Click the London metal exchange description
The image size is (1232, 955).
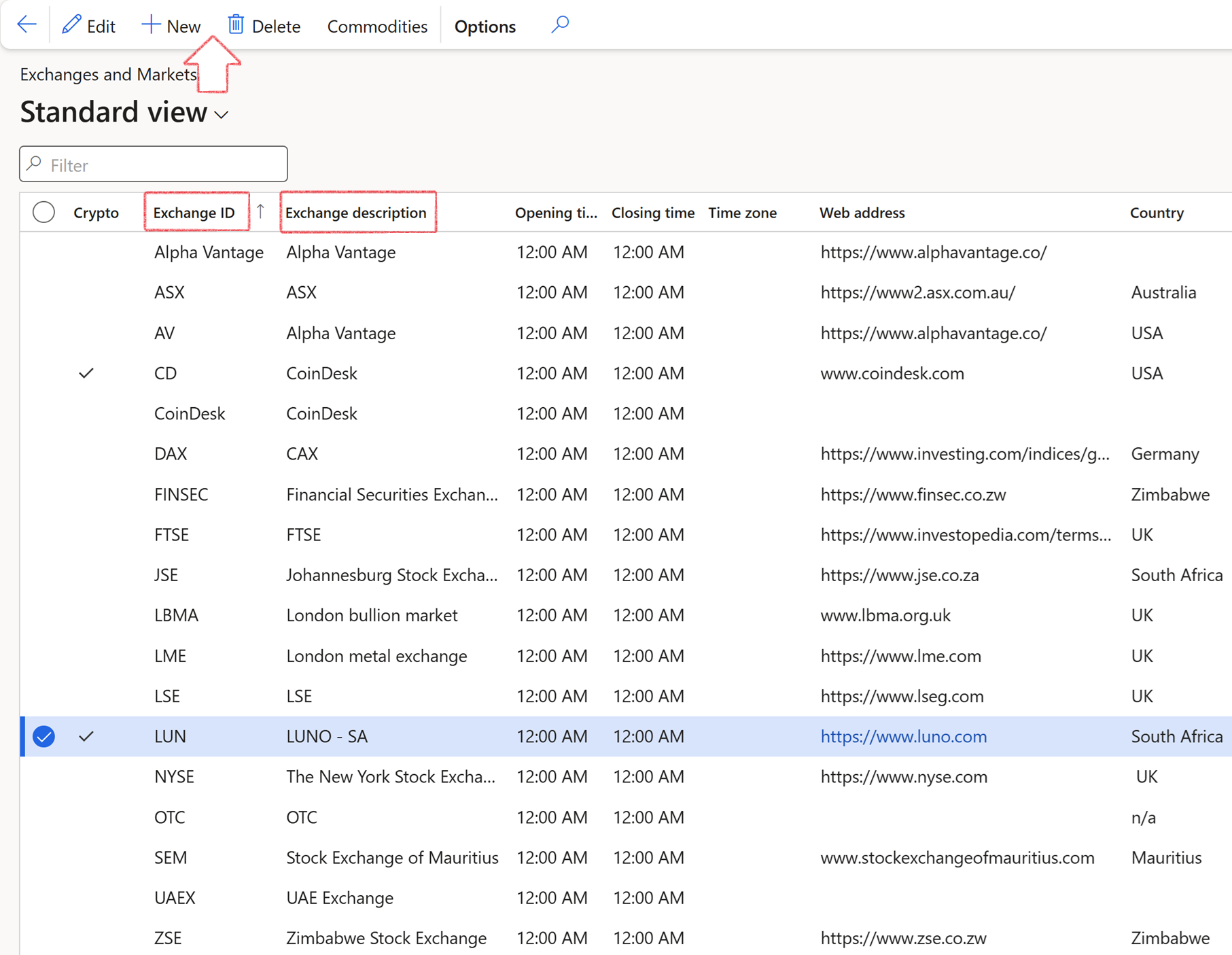[376, 656]
